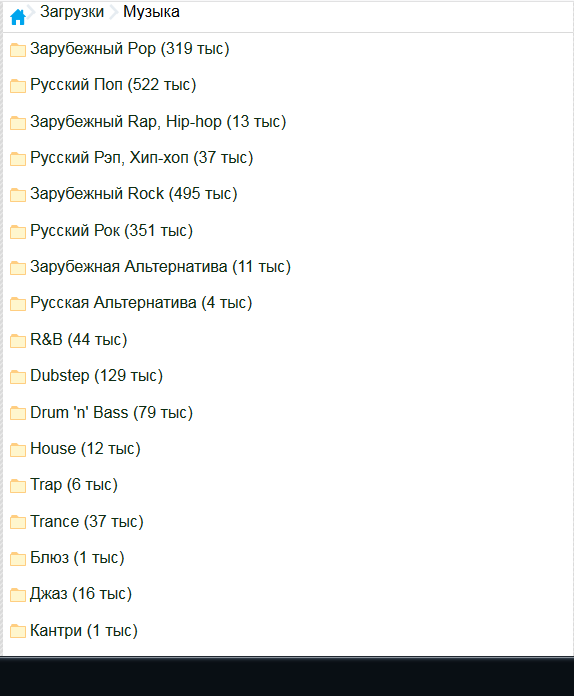The width and height of the screenshot is (574, 696).
Task: Click the blue home icon in breadcrumb
Action: click(18, 17)
